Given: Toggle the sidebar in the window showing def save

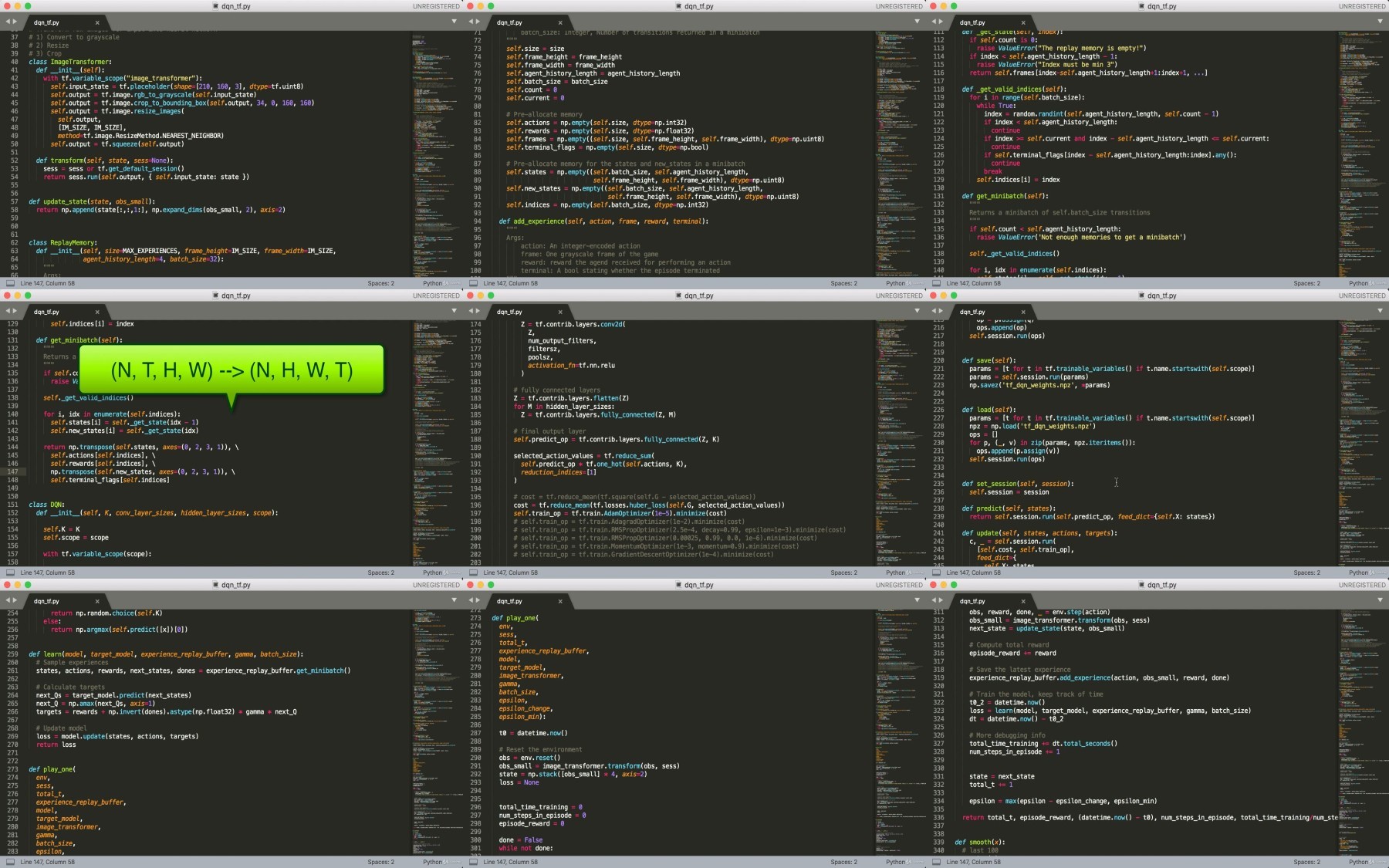Looking at the screenshot, I should [936, 572].
